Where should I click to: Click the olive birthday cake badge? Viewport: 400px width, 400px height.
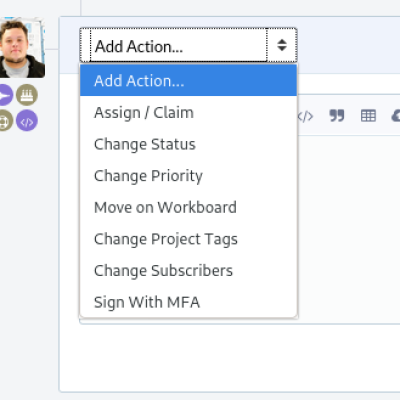(x=27, y=95)
